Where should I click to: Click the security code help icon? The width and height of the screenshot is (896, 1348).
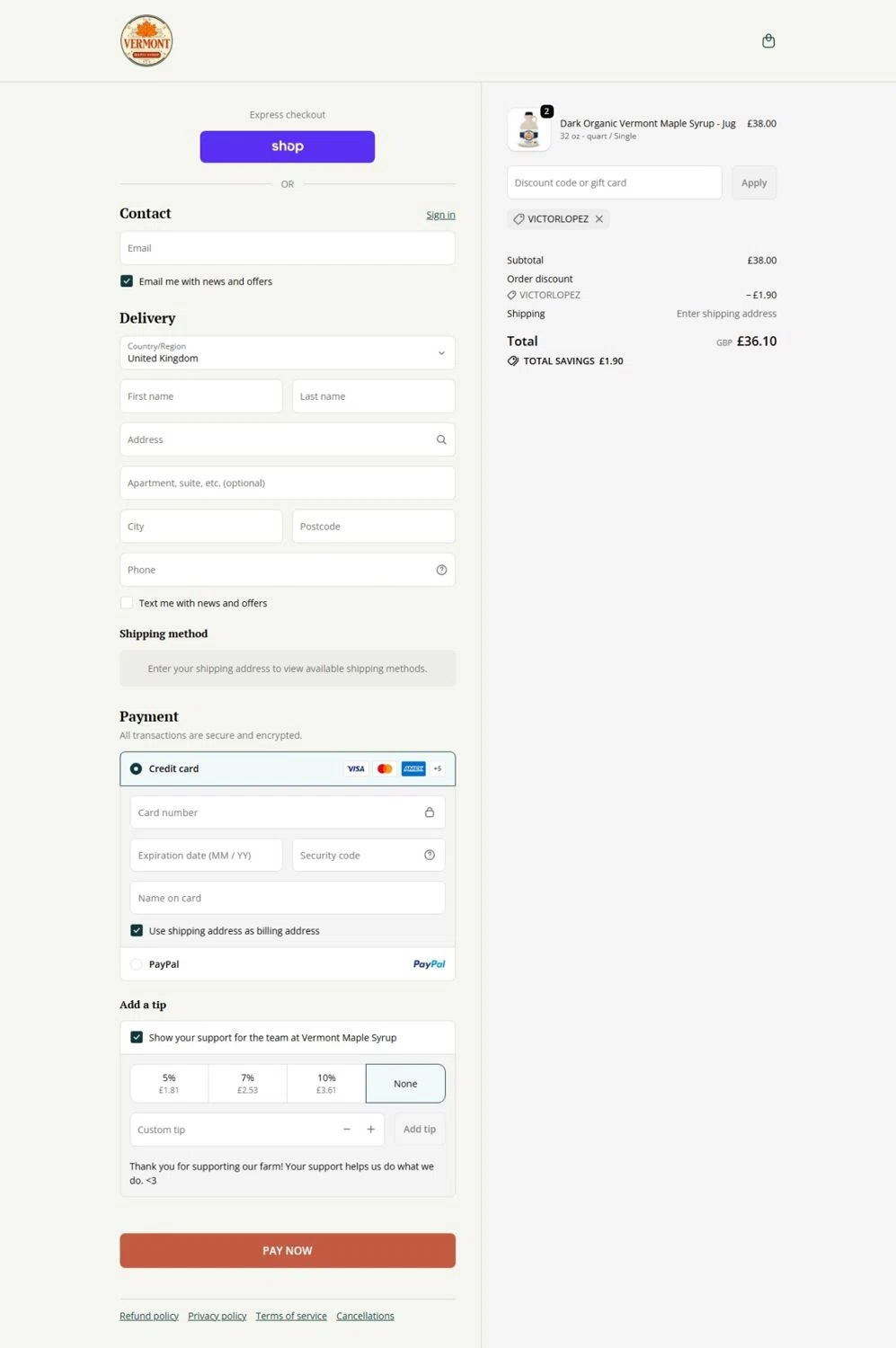click(x=430, y=855)
